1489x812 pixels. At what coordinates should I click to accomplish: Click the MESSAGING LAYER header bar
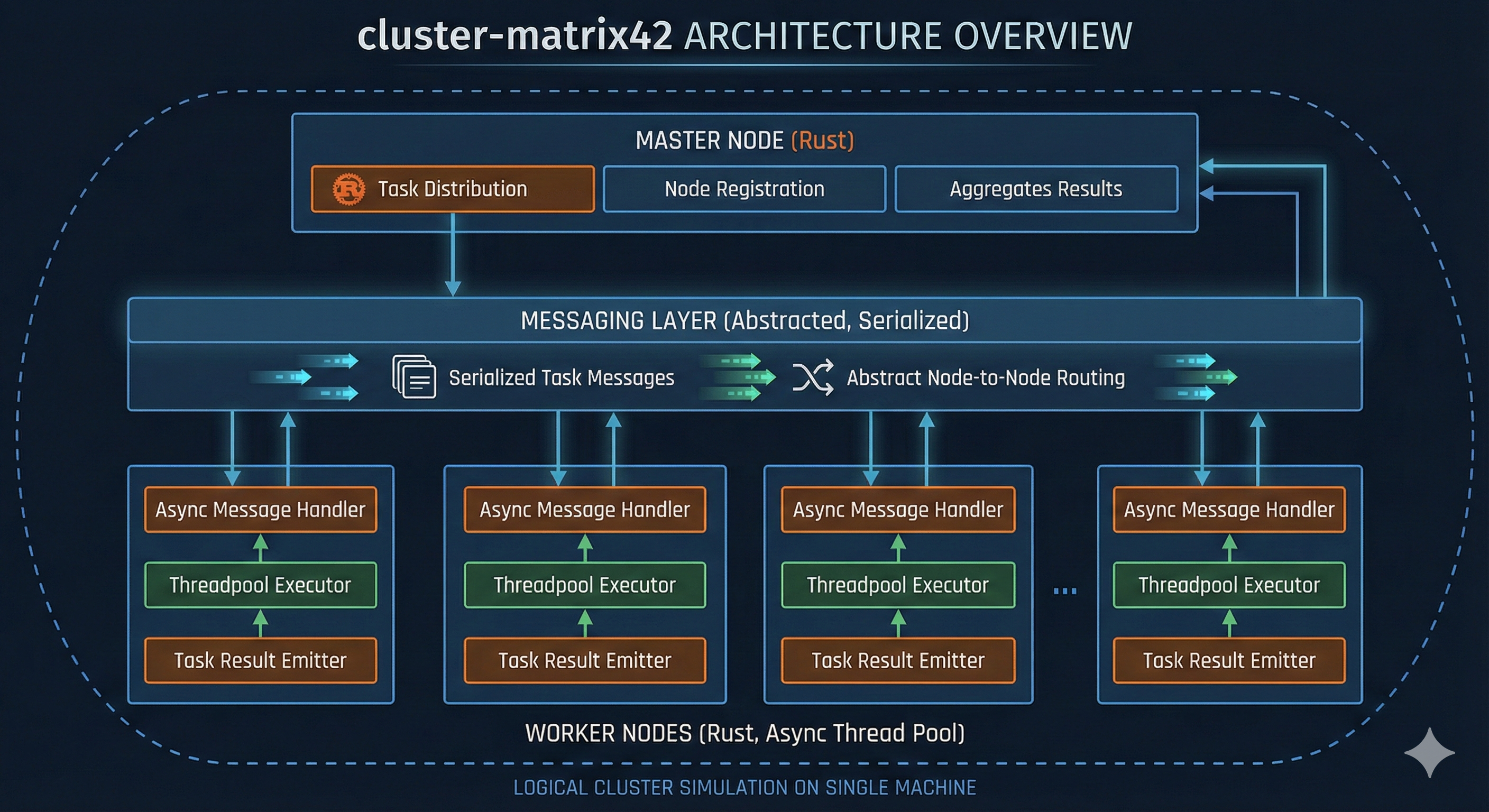coord(744,320)
